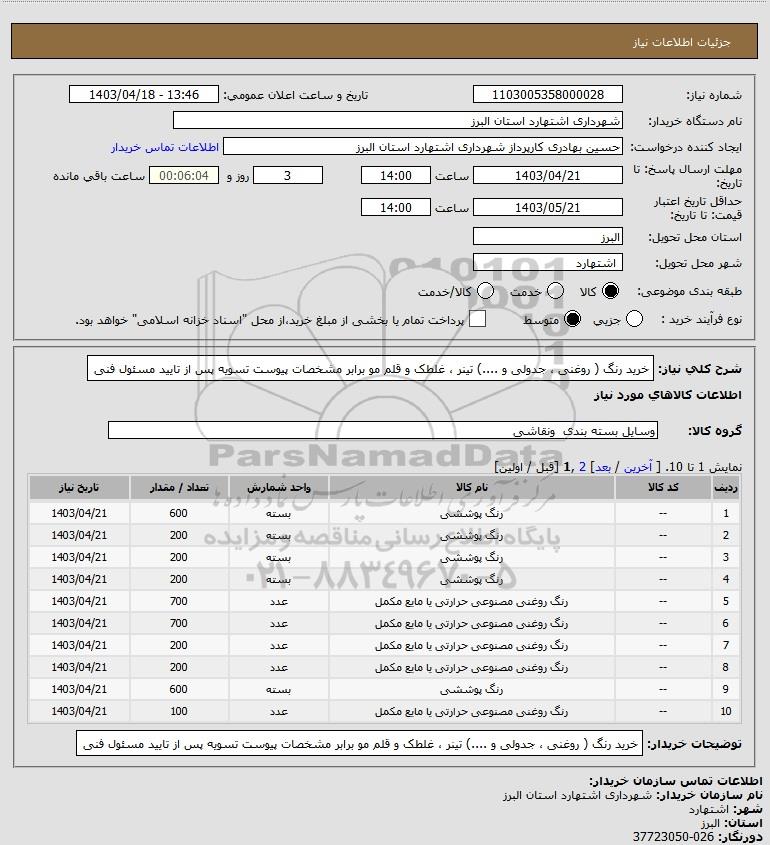770x845 pixels.
Task: Click the delivery city field اشتهارد
Action: point(547,262)
